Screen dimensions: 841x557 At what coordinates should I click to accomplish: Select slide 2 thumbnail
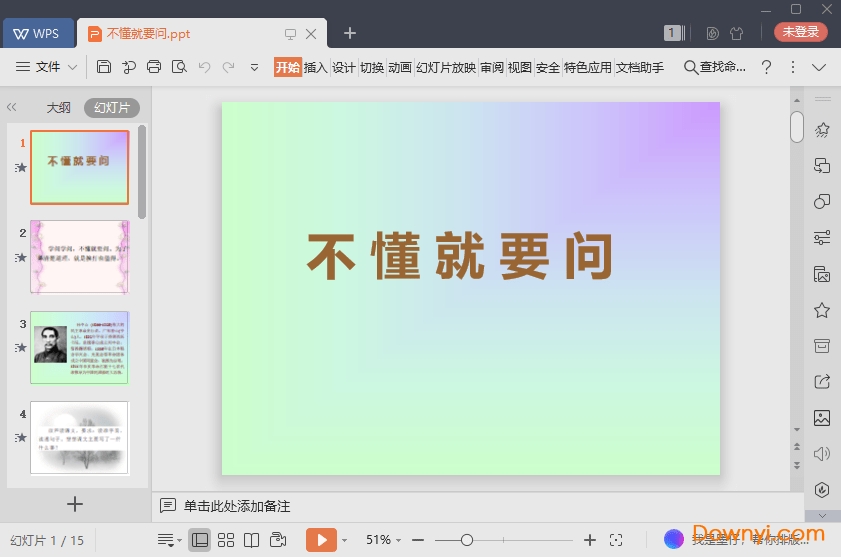(x=79, y=257)
